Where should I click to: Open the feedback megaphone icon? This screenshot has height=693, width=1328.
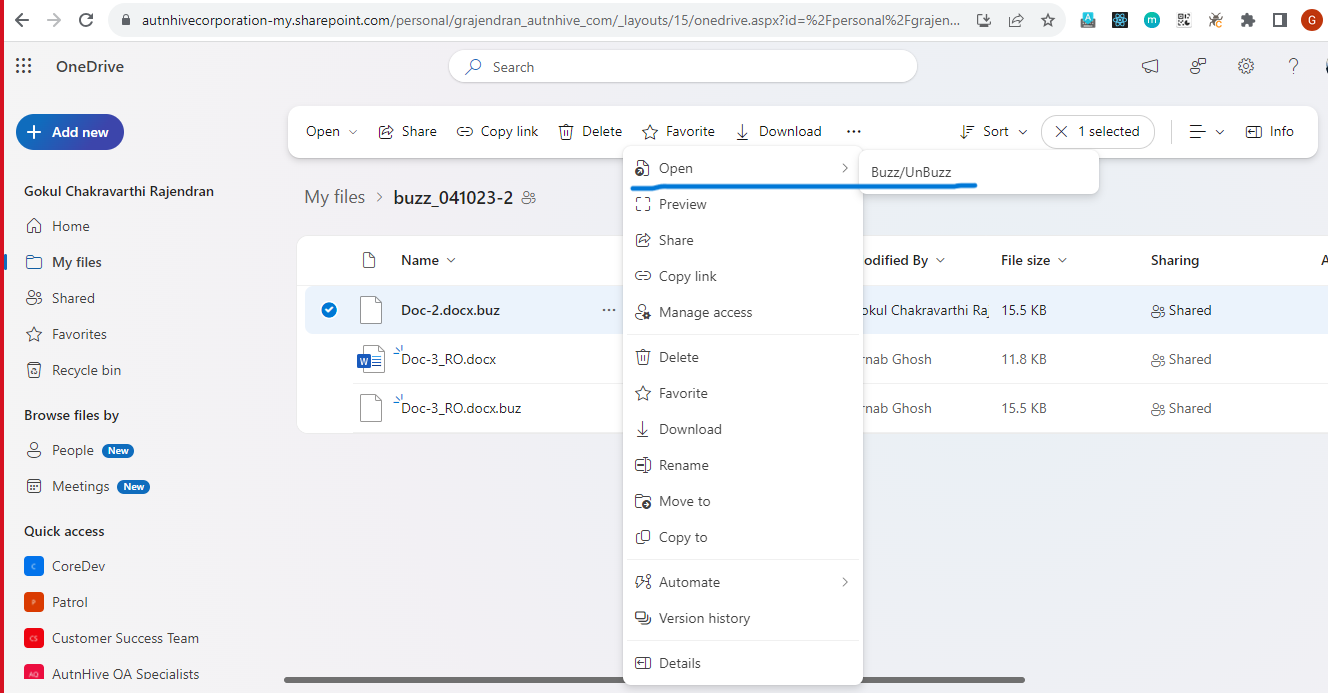point(1149,66)
